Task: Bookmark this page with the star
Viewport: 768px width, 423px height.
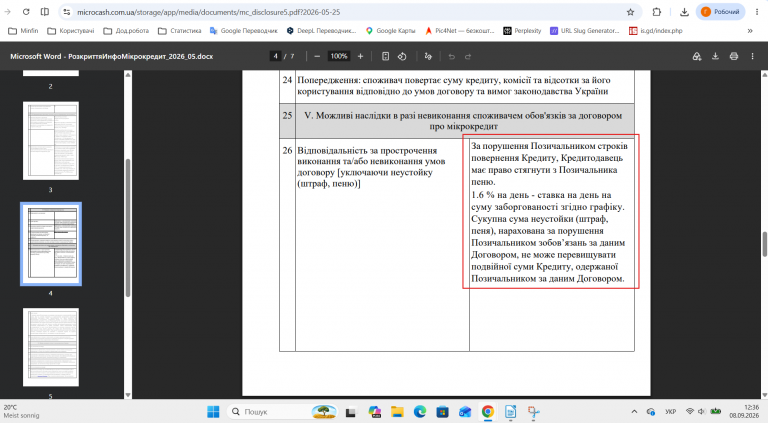Action: 630,12
